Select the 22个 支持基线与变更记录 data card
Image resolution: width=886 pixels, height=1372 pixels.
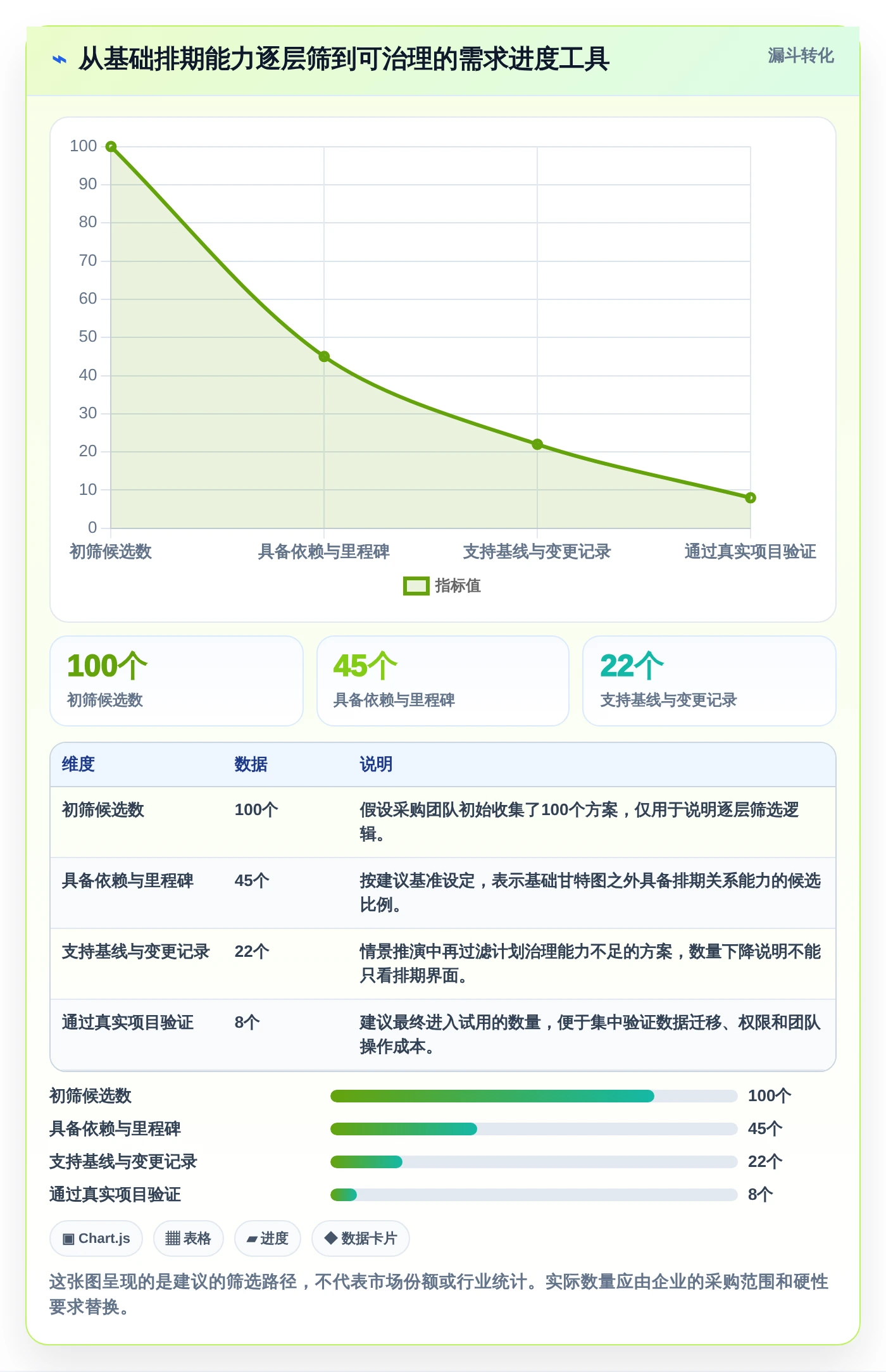pos(709,681)
